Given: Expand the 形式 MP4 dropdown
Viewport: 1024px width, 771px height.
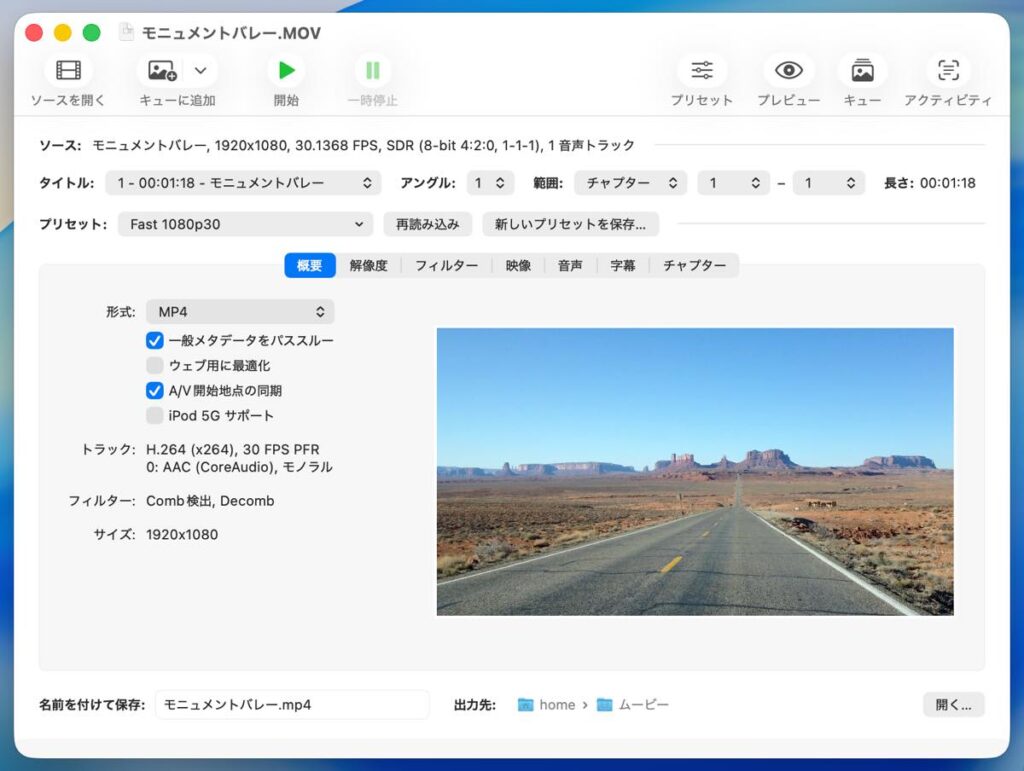Looking at the screenshot, I should 240,312.
